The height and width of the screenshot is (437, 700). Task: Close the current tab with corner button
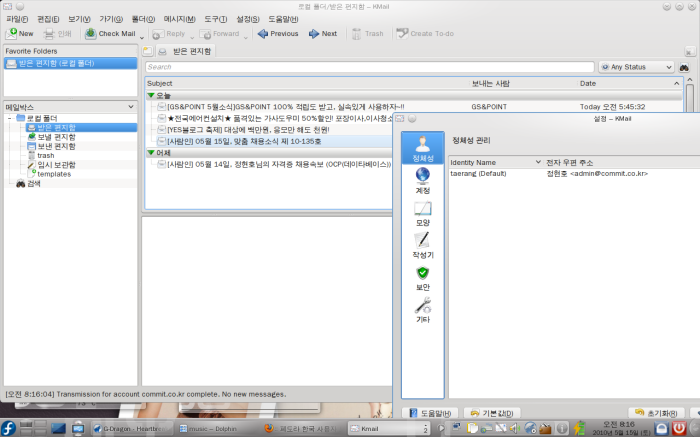pos(689,52)
